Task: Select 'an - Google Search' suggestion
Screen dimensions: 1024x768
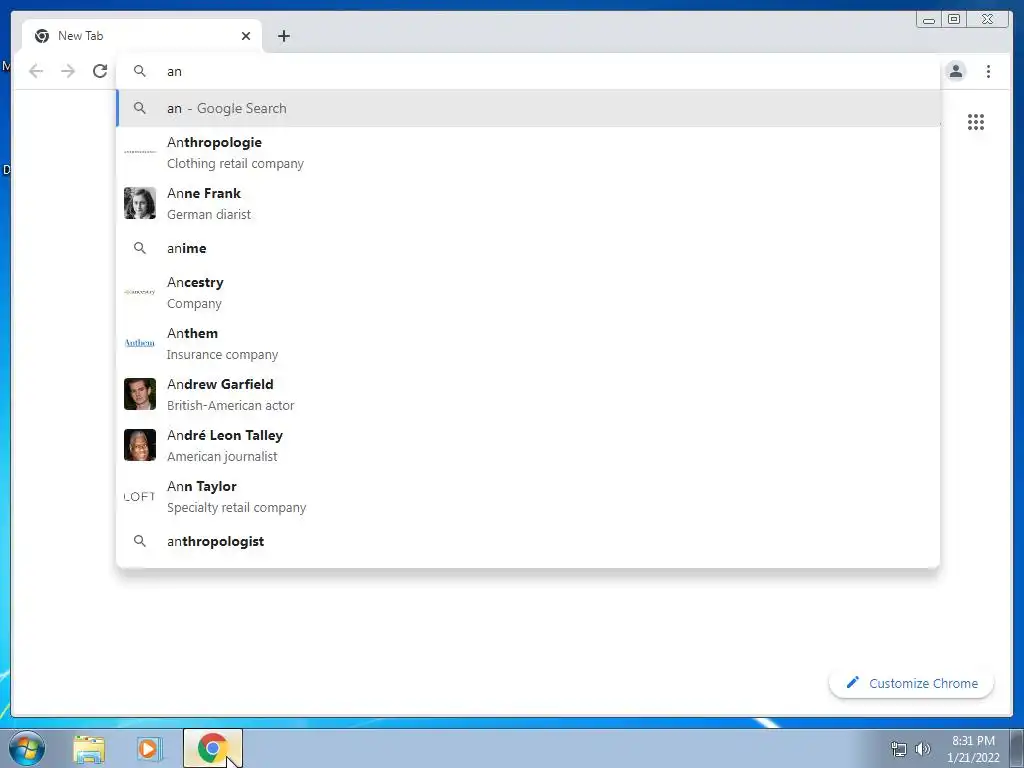Action: 528,108
